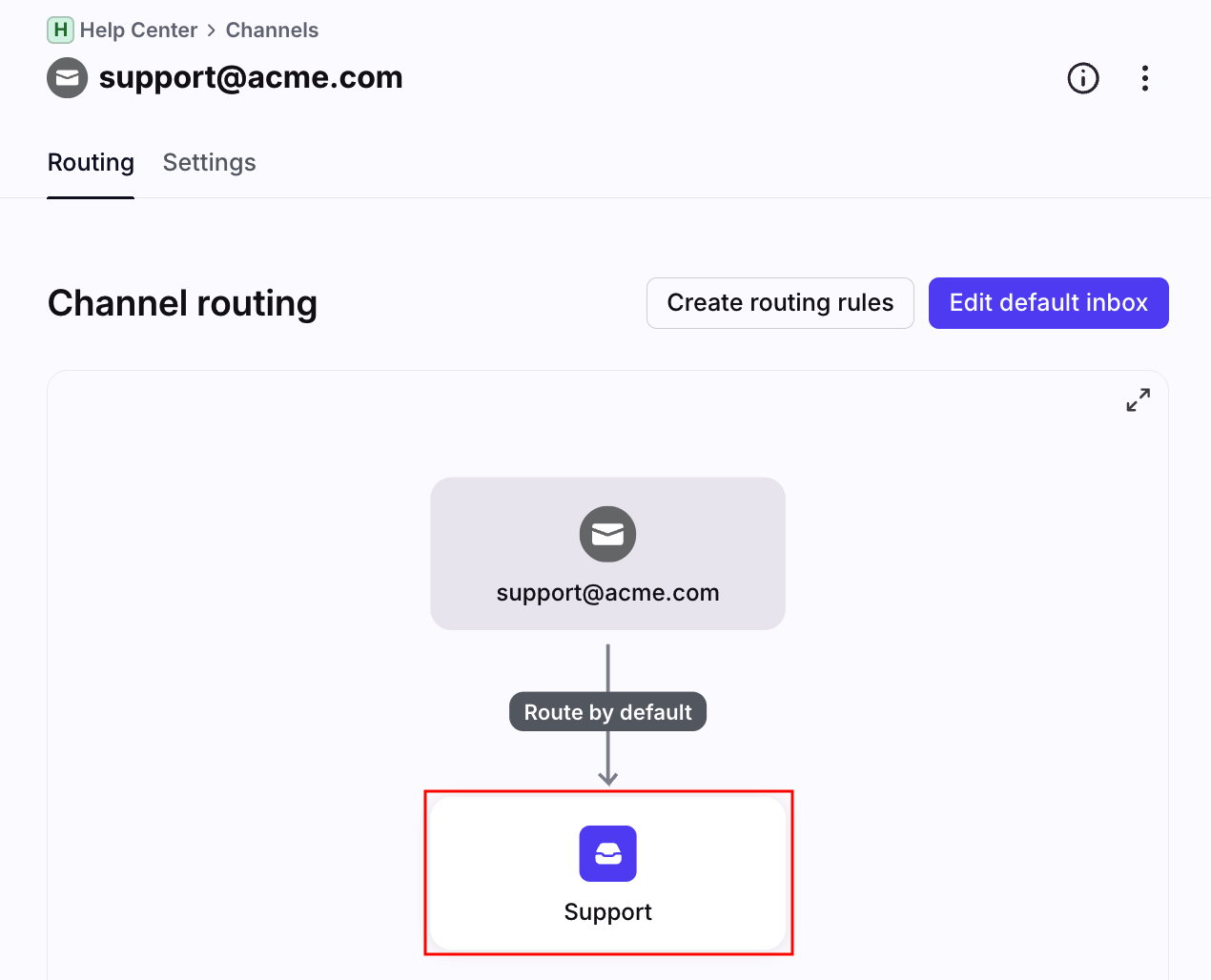1211x980 pixels.
Task: Select the Support label in inbox node
Action: coord(607,912)
